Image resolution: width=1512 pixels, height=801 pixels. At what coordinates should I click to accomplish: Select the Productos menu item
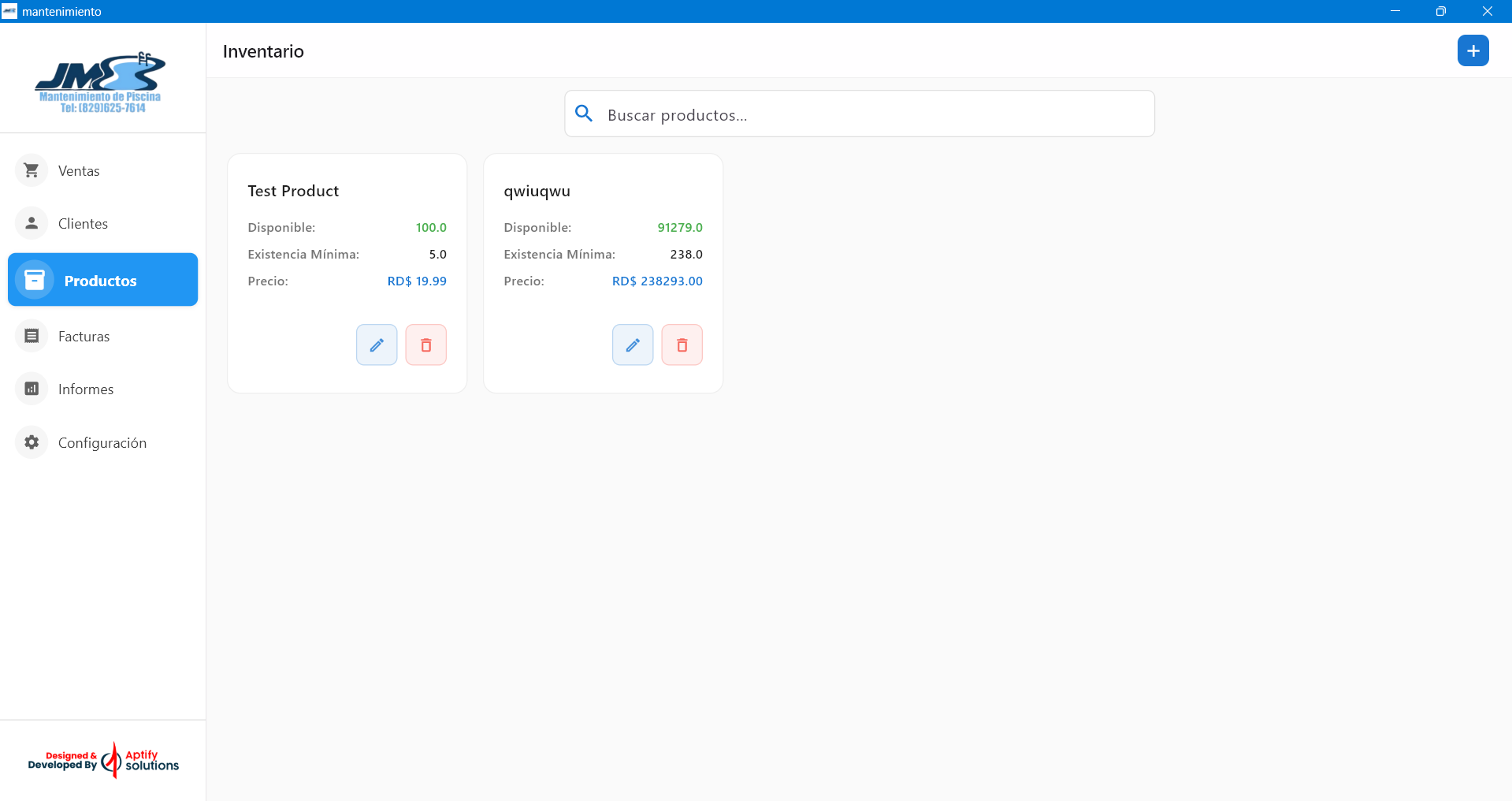[x=102, y=280]
